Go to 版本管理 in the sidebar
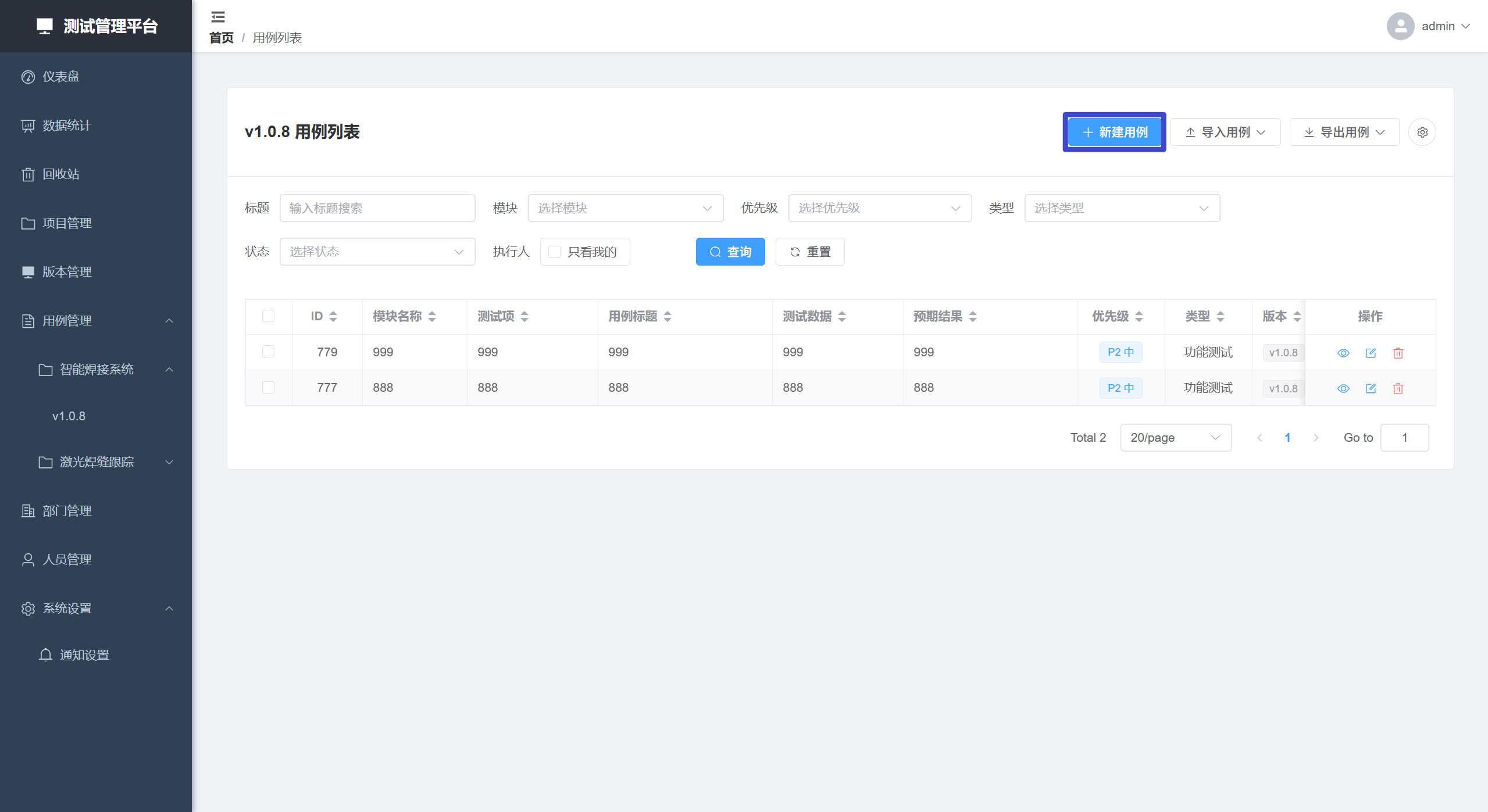 pyautogui.click(x=67, y=272)
